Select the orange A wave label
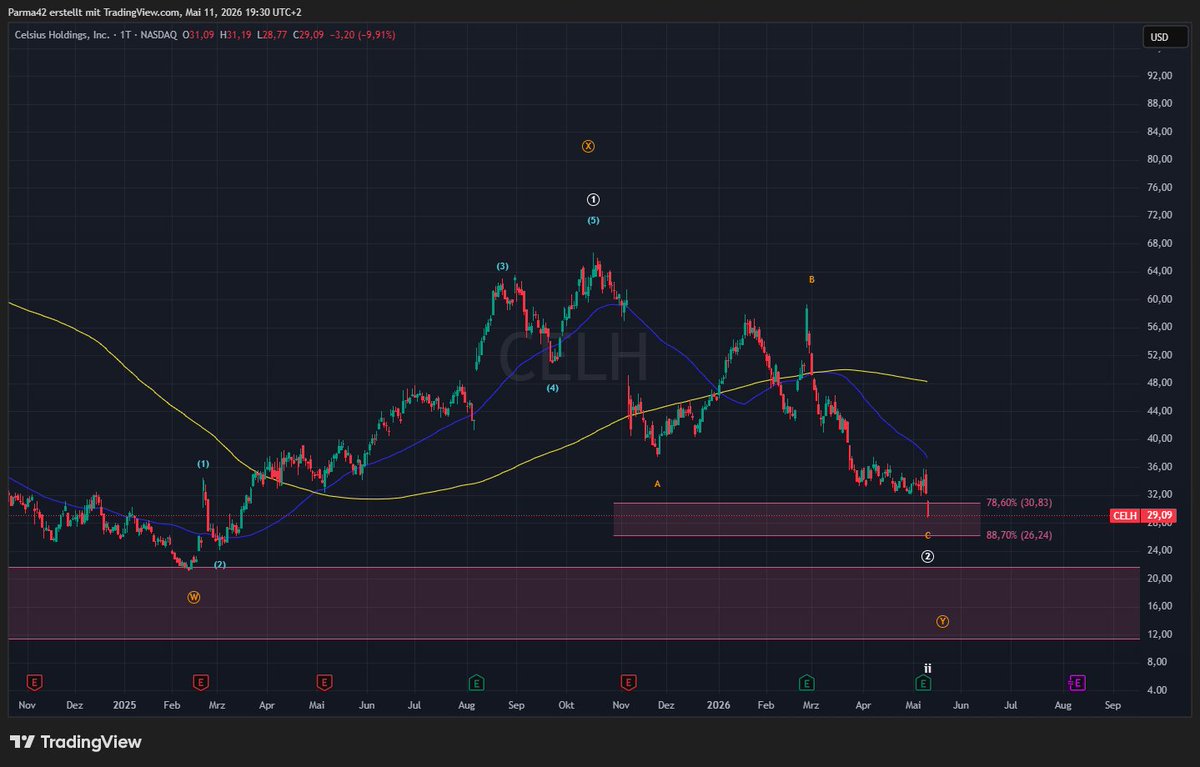This screenshot has width=1200, height=767. pos(657,483)
